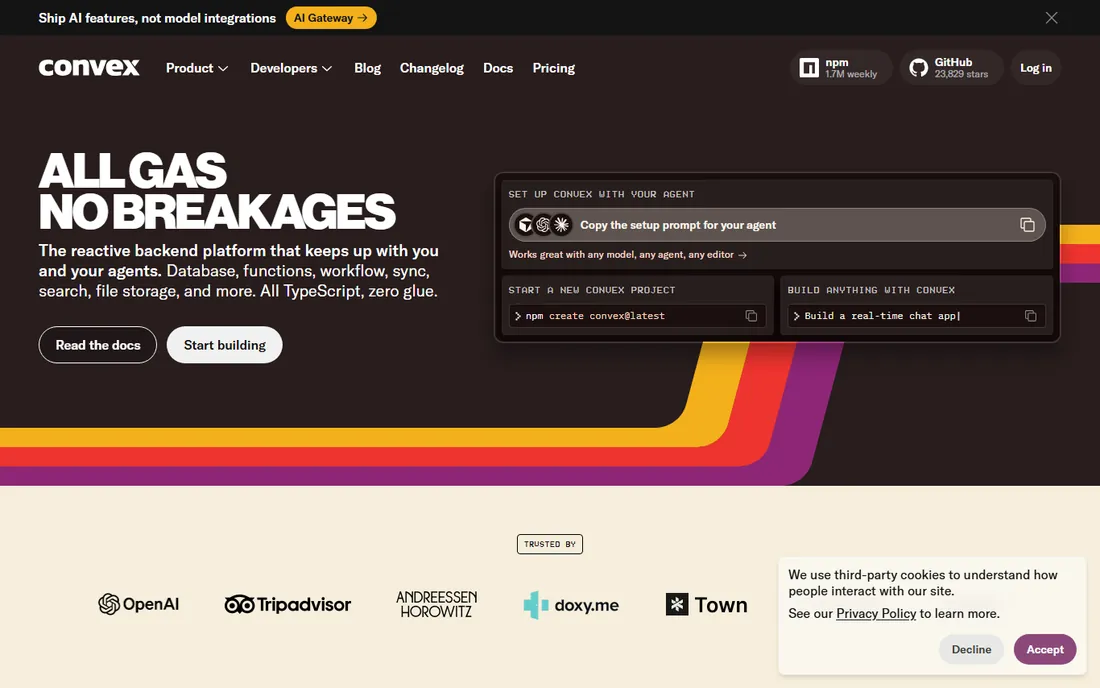This screenshot has width=1100, height=688.
Task: Open the Changelog page
Action: point(431,68)
